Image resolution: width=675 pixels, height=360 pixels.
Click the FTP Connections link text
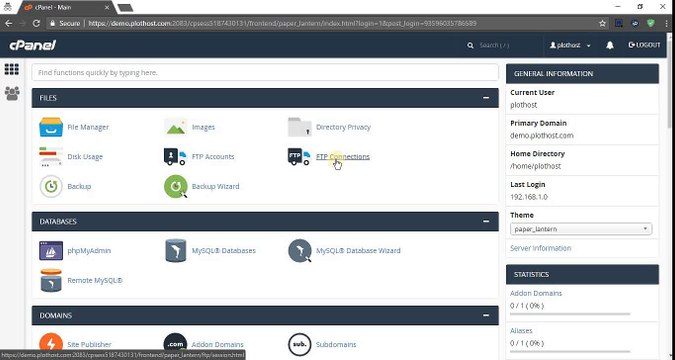point(343,157)
